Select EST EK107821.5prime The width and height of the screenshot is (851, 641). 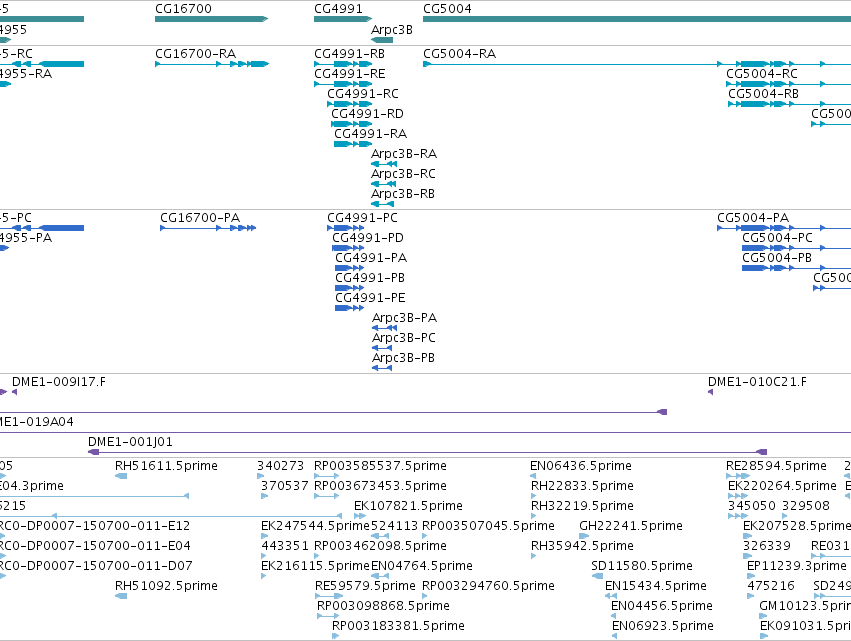(360, 516)
